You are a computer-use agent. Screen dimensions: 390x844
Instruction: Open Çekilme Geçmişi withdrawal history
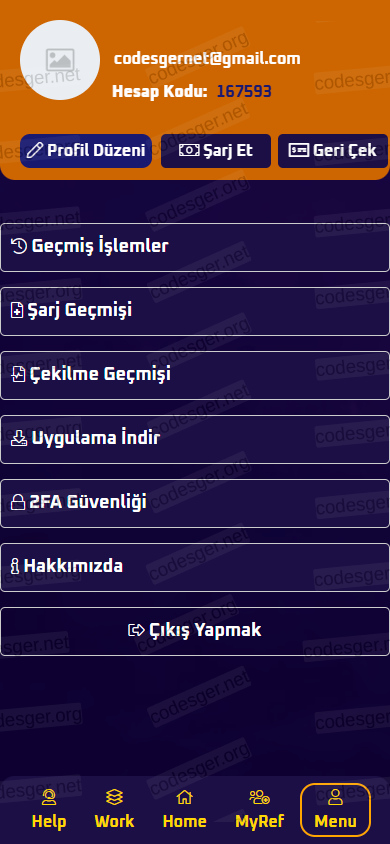pos(195,375)
